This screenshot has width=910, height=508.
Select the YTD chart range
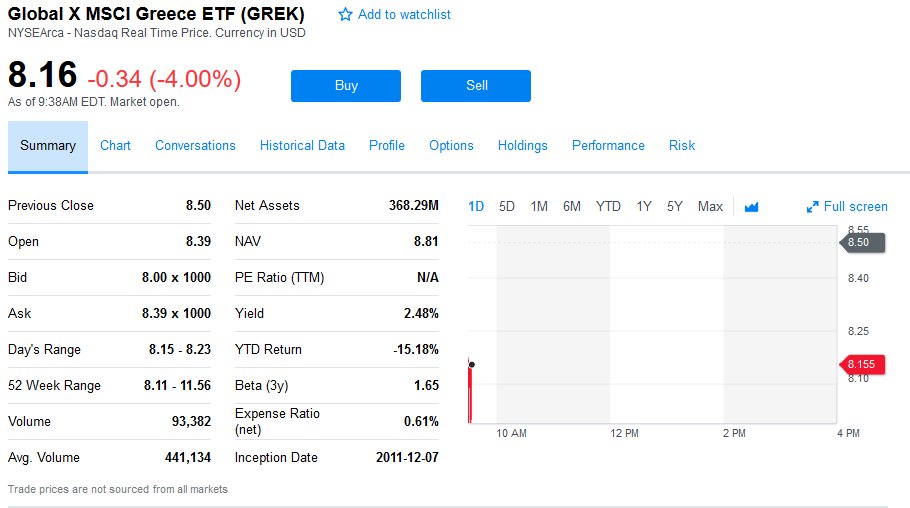(x=608, y=207)
